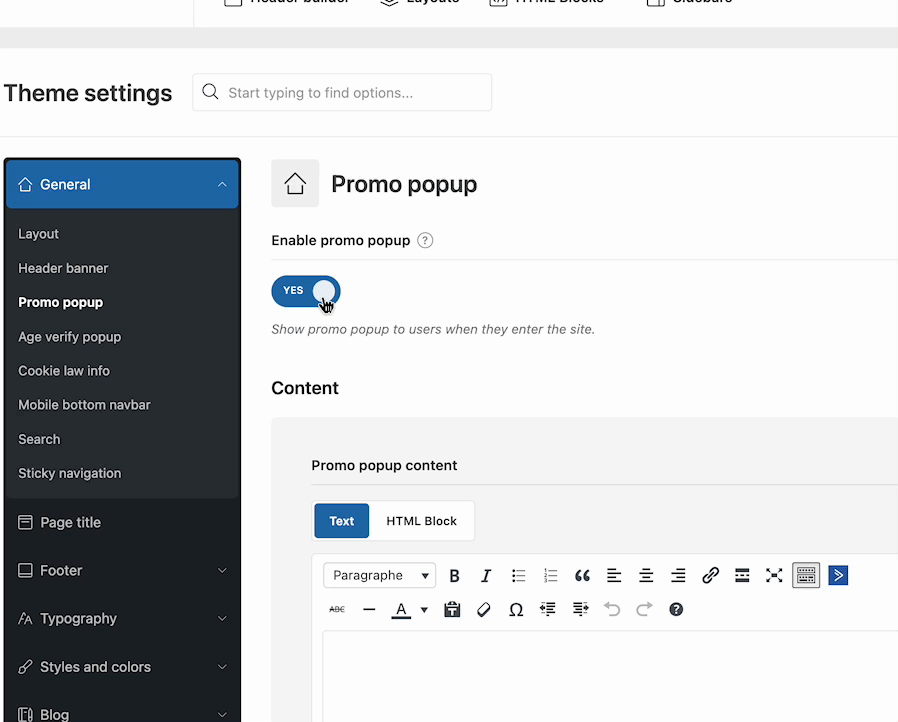Open Age verify popup settings

pos(70,337)
